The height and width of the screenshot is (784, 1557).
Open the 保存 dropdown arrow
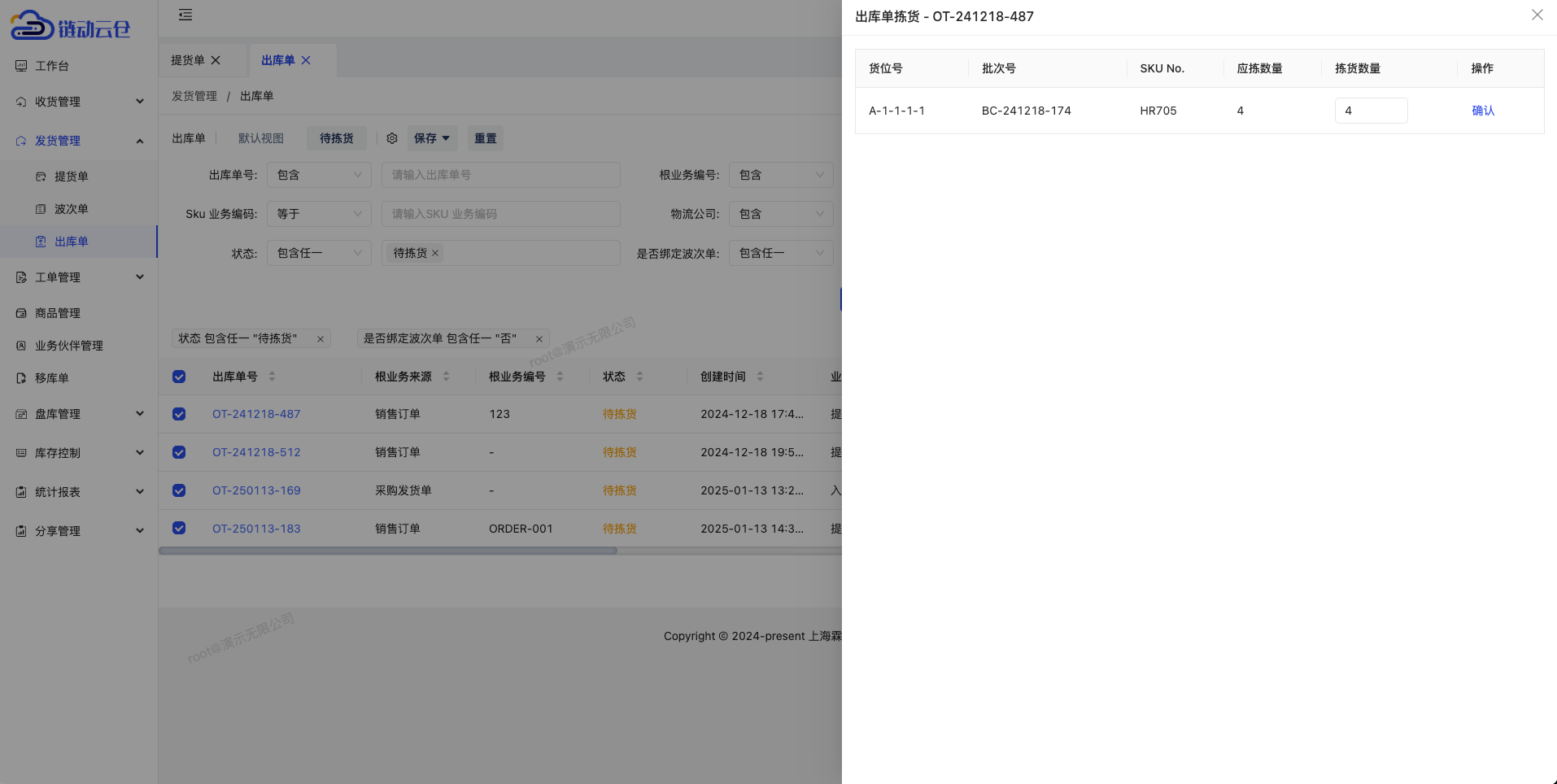tap(445, 138)
